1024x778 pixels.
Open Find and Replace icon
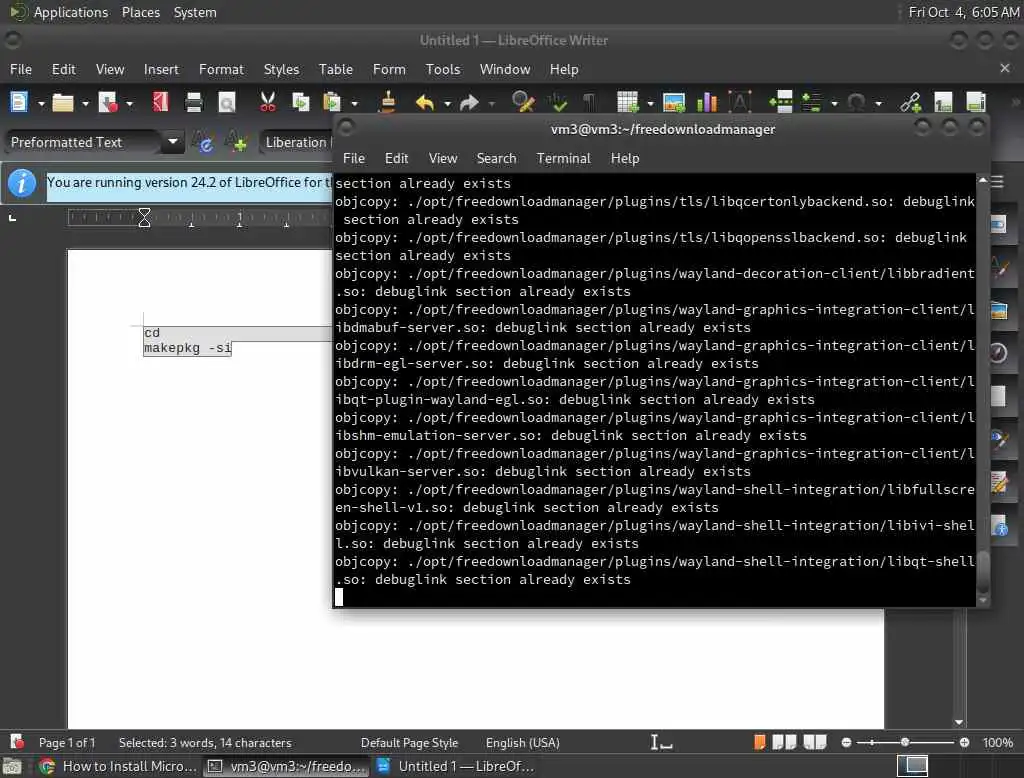coord(523,102)
